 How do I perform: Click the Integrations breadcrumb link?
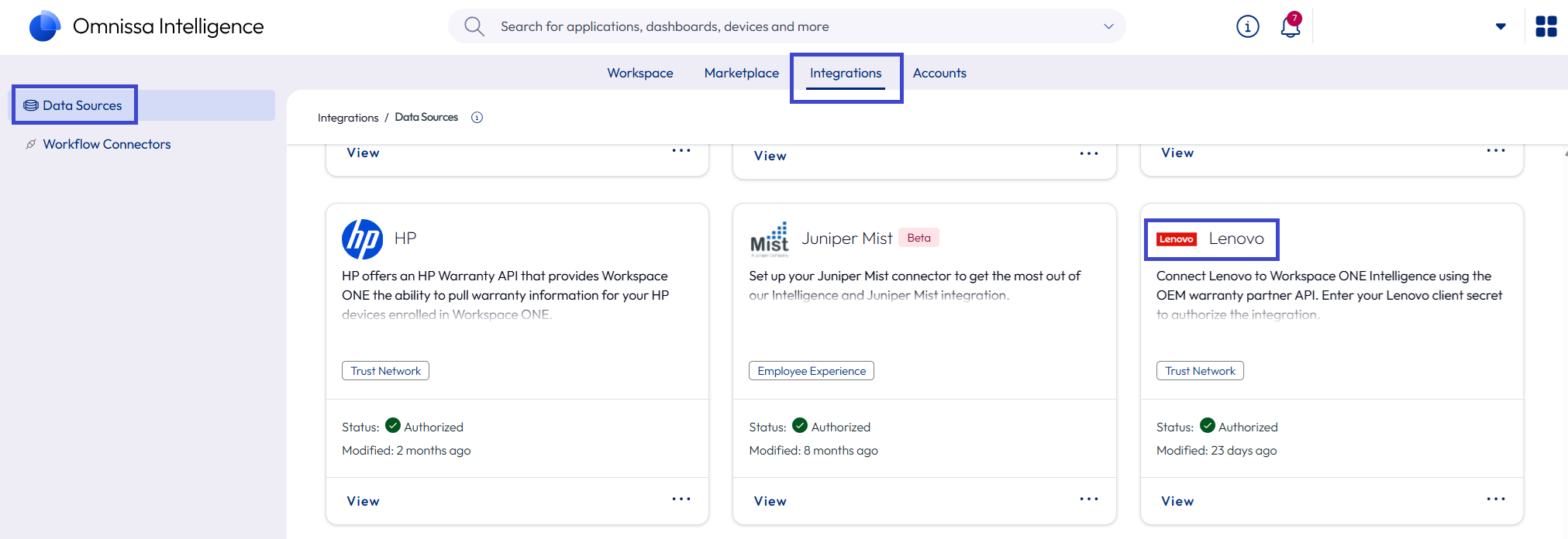pos(348,118)
